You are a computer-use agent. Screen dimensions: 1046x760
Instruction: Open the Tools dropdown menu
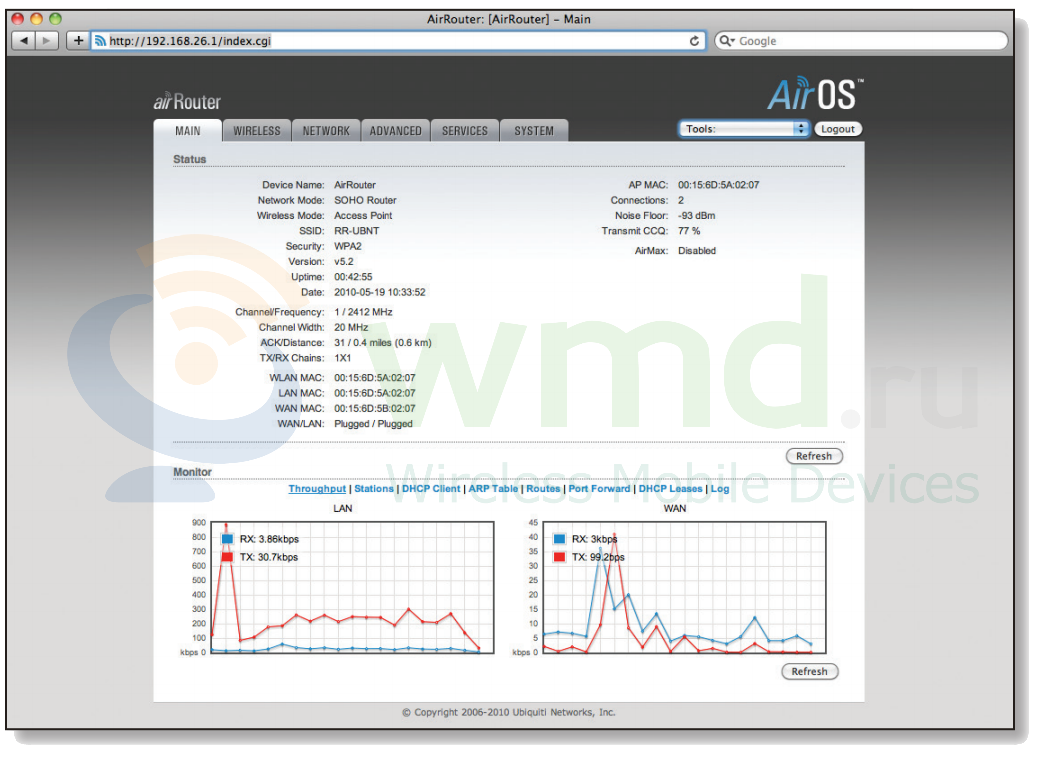point(744,129)
